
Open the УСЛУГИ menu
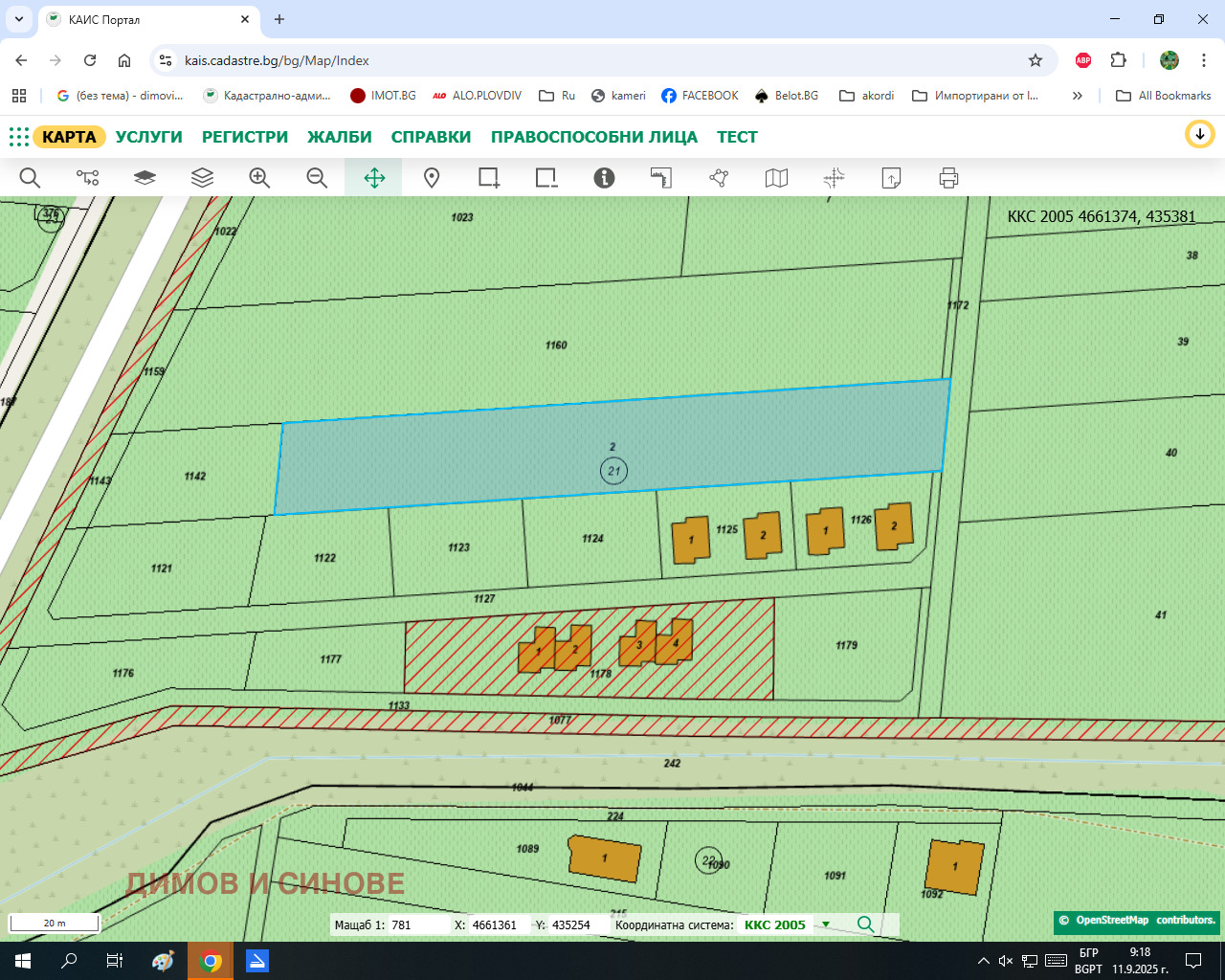coord(148,137)
